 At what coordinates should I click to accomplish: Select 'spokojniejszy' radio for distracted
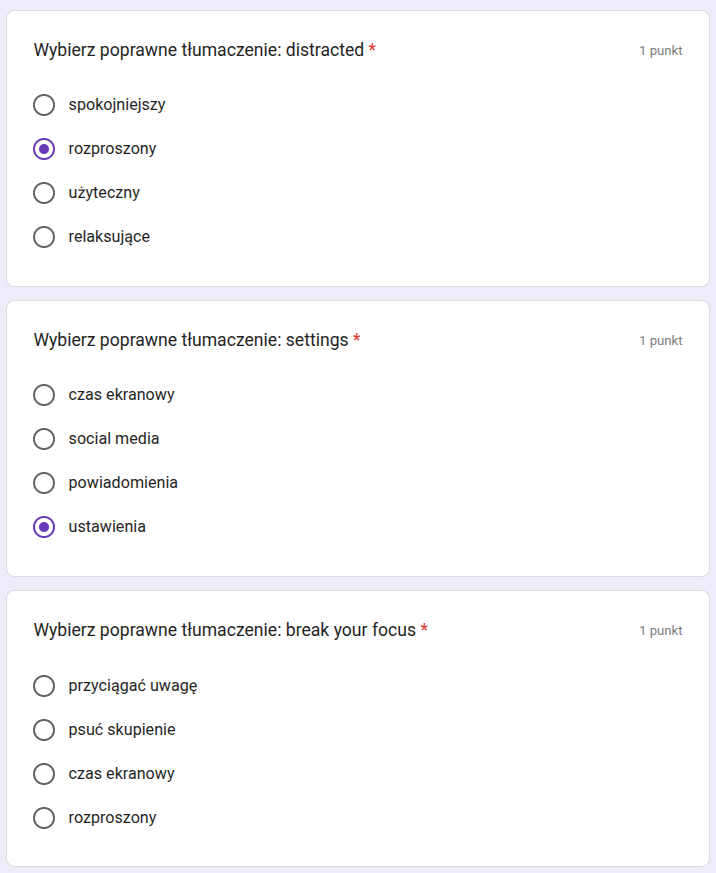44,105
